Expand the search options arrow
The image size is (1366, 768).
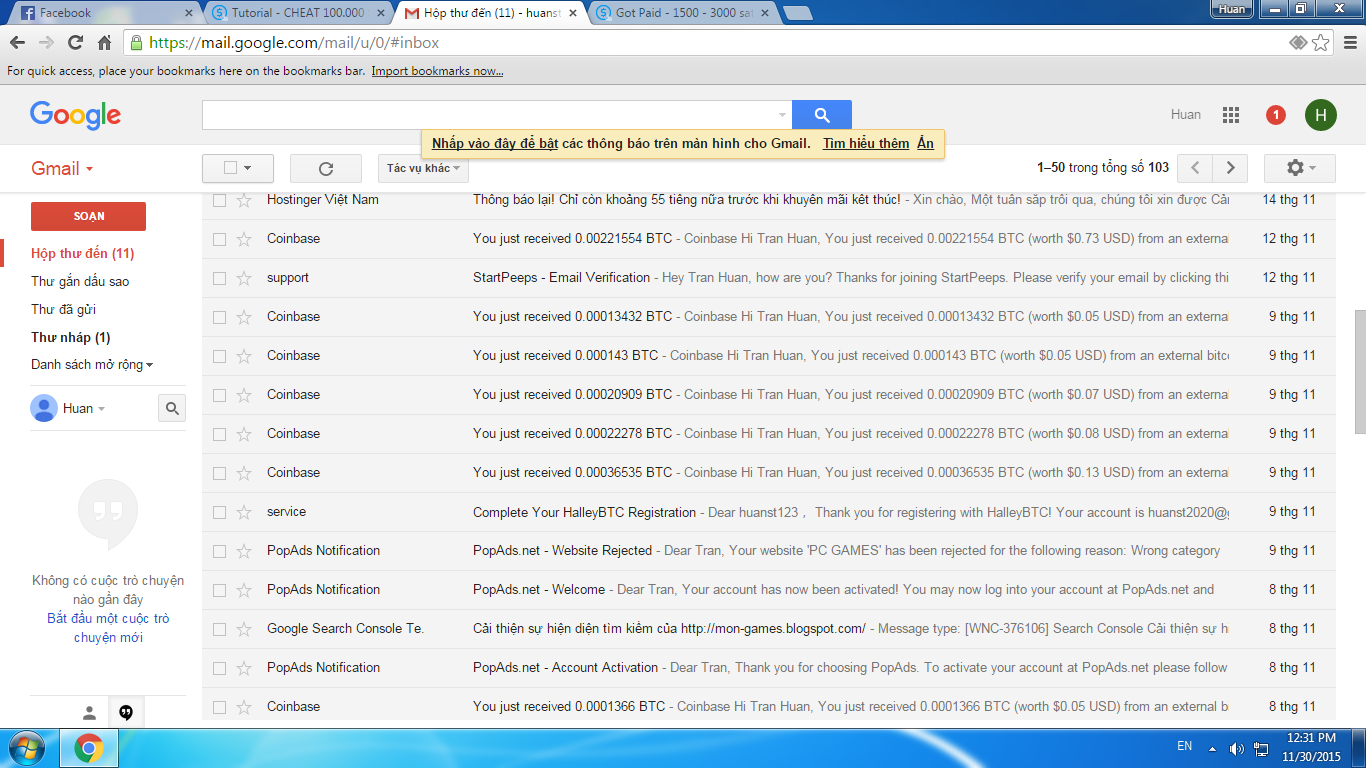click(x=782, y=115)
